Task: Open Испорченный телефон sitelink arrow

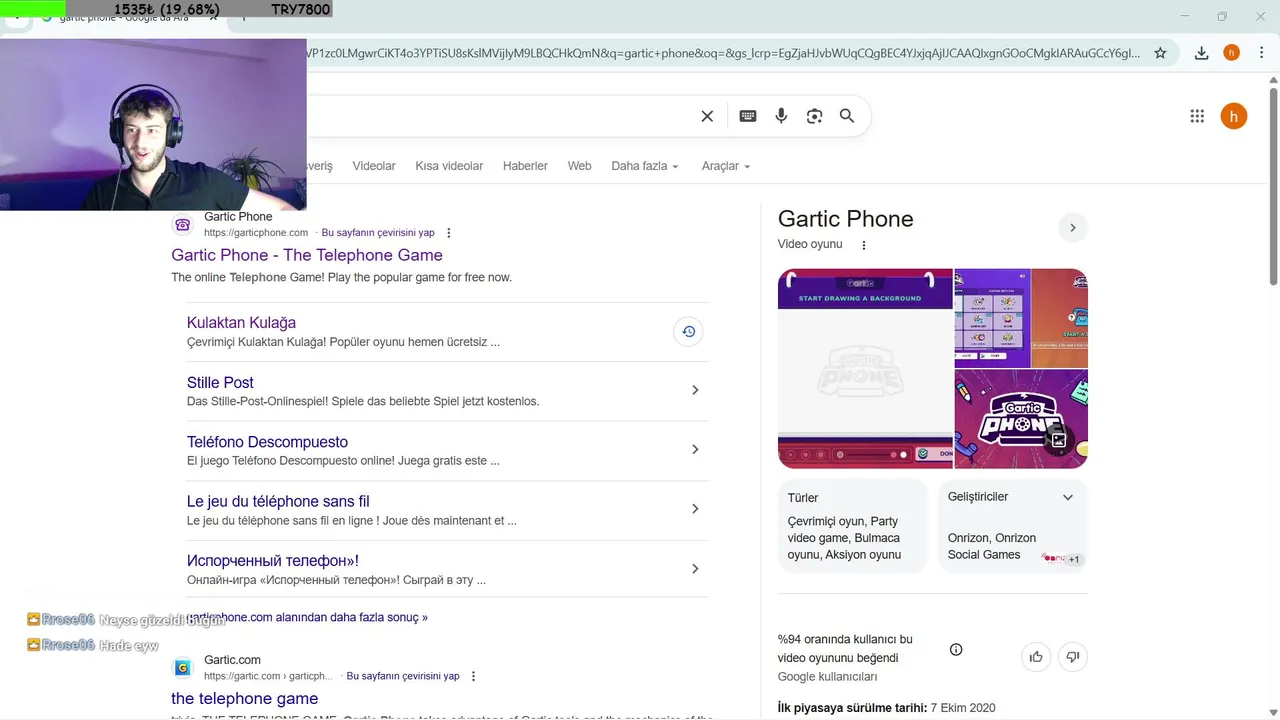Action: click(695, 569)
